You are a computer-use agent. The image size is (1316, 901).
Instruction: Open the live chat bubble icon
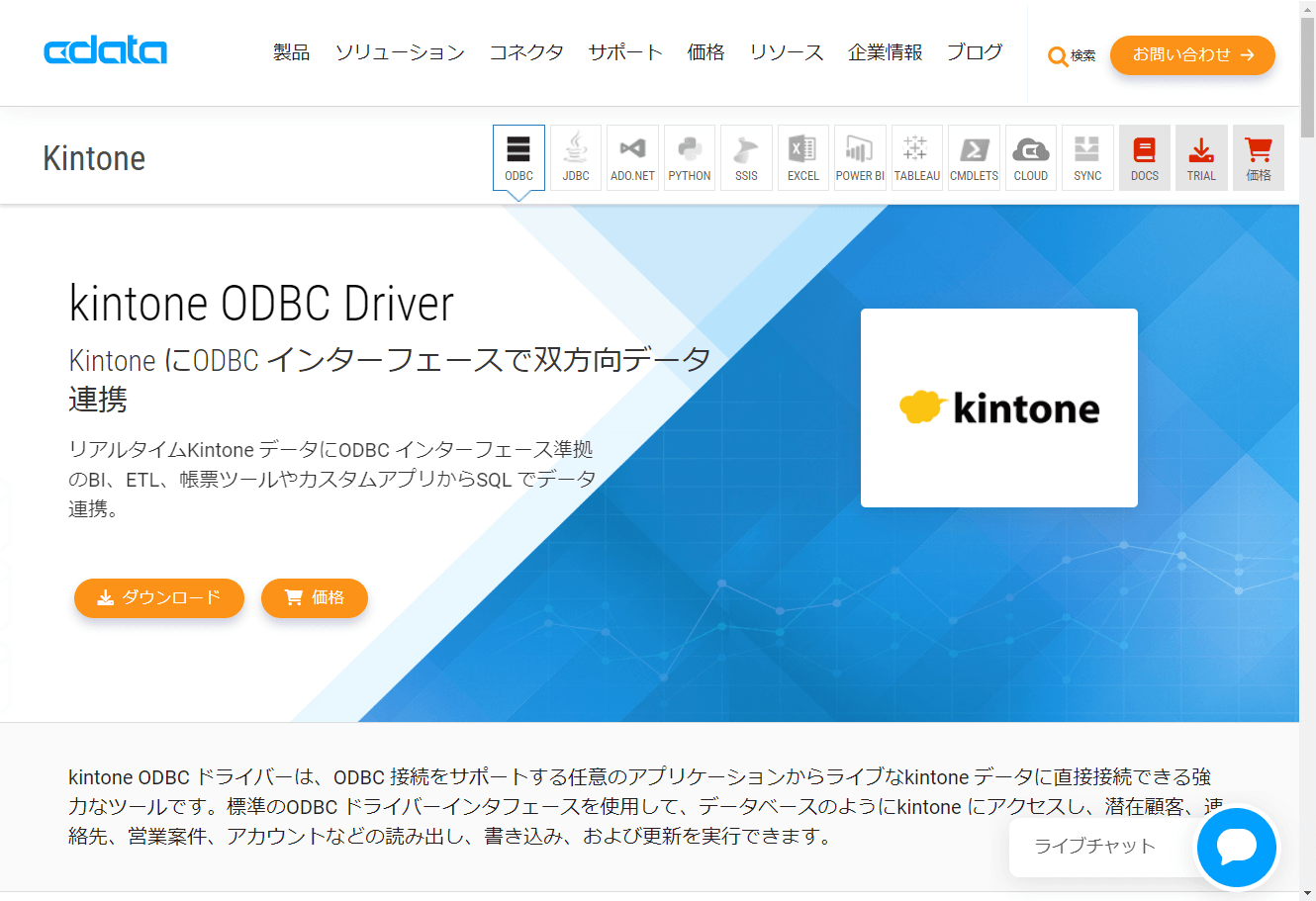(1236, 848)
